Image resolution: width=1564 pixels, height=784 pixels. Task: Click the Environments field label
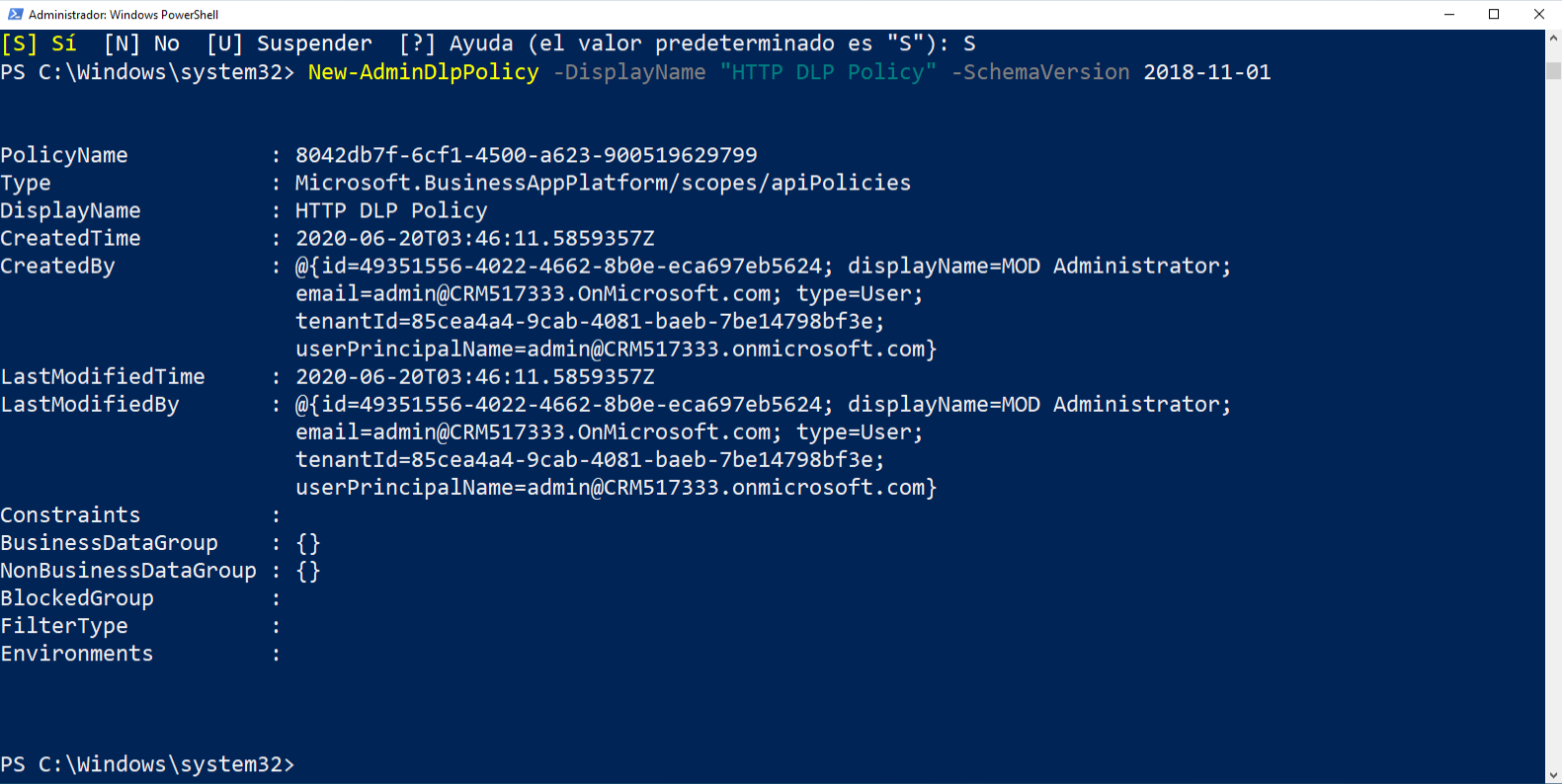coord(76,653)
